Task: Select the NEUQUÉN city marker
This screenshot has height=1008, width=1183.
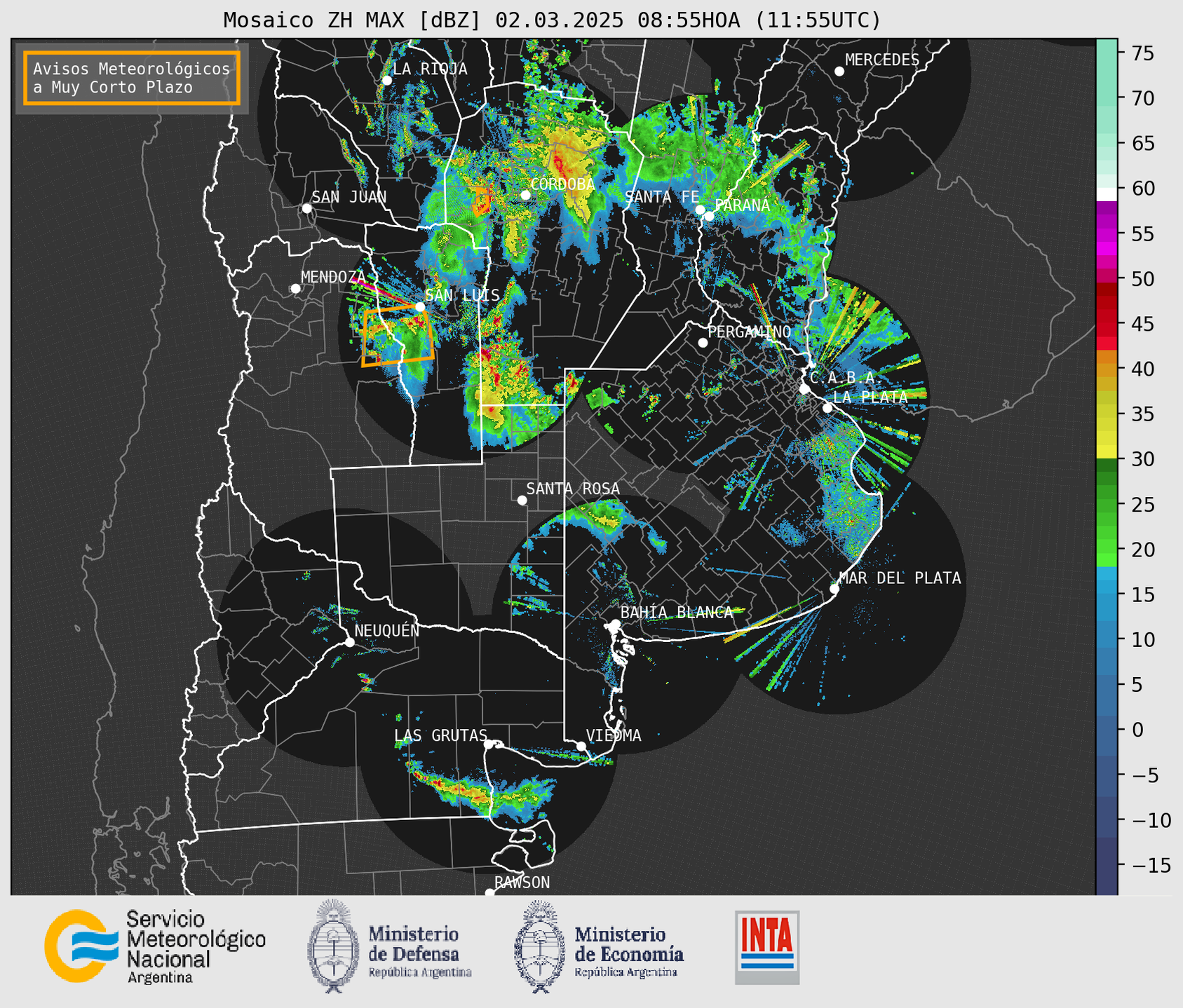Action: pyautogui.click(x=350, y=642)
